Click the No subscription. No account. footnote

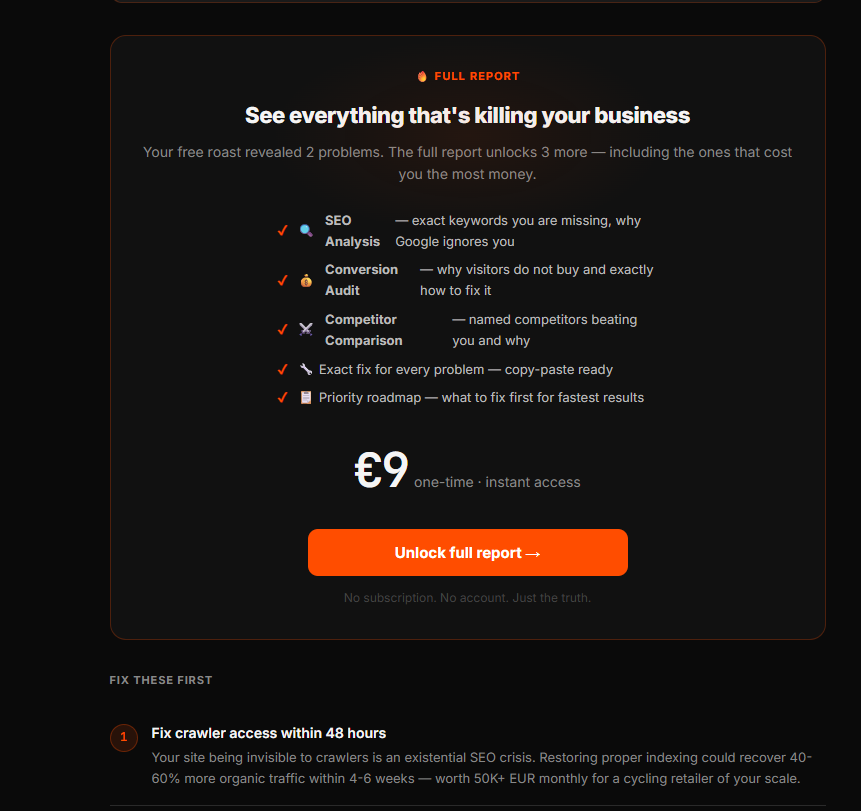[467, 597]
